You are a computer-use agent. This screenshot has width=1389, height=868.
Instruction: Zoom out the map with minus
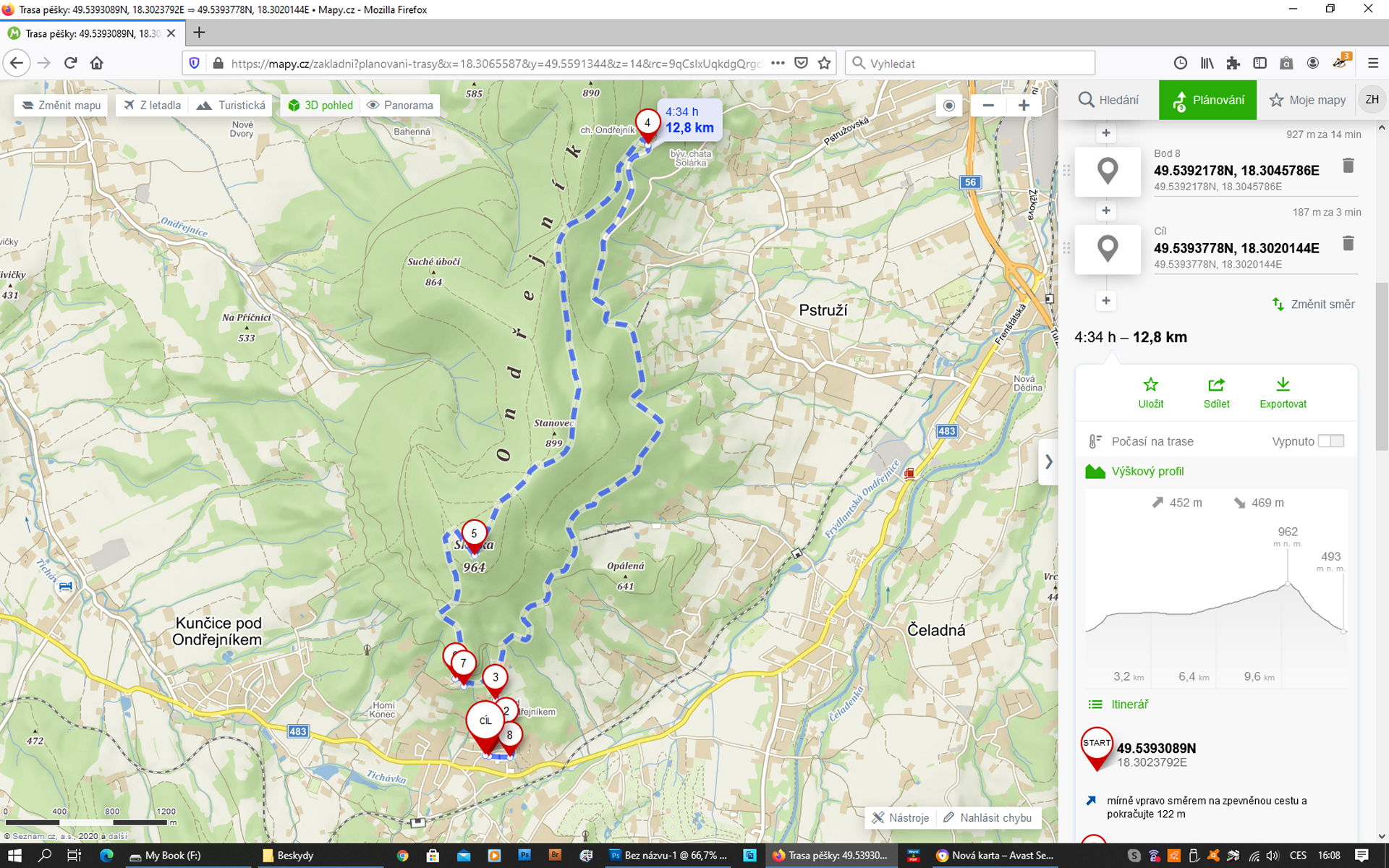point(988,105)
